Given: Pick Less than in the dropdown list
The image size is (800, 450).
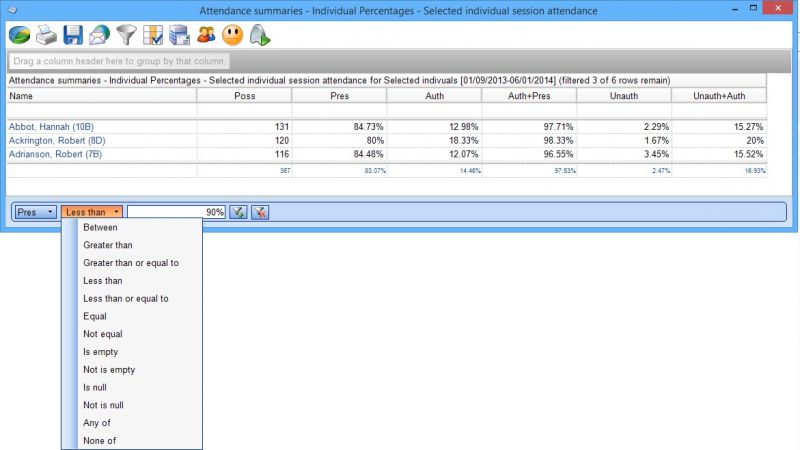Looking at the screenshot, I should (x=103, y=281).
